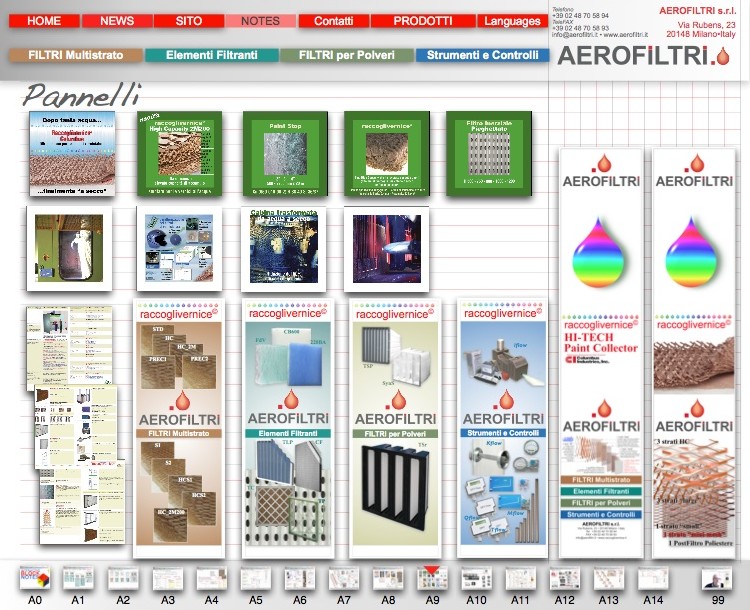The image size is (750, 610).
Task: Click the 'Pannelli' handwritten page title
Action: click(82, 95)
